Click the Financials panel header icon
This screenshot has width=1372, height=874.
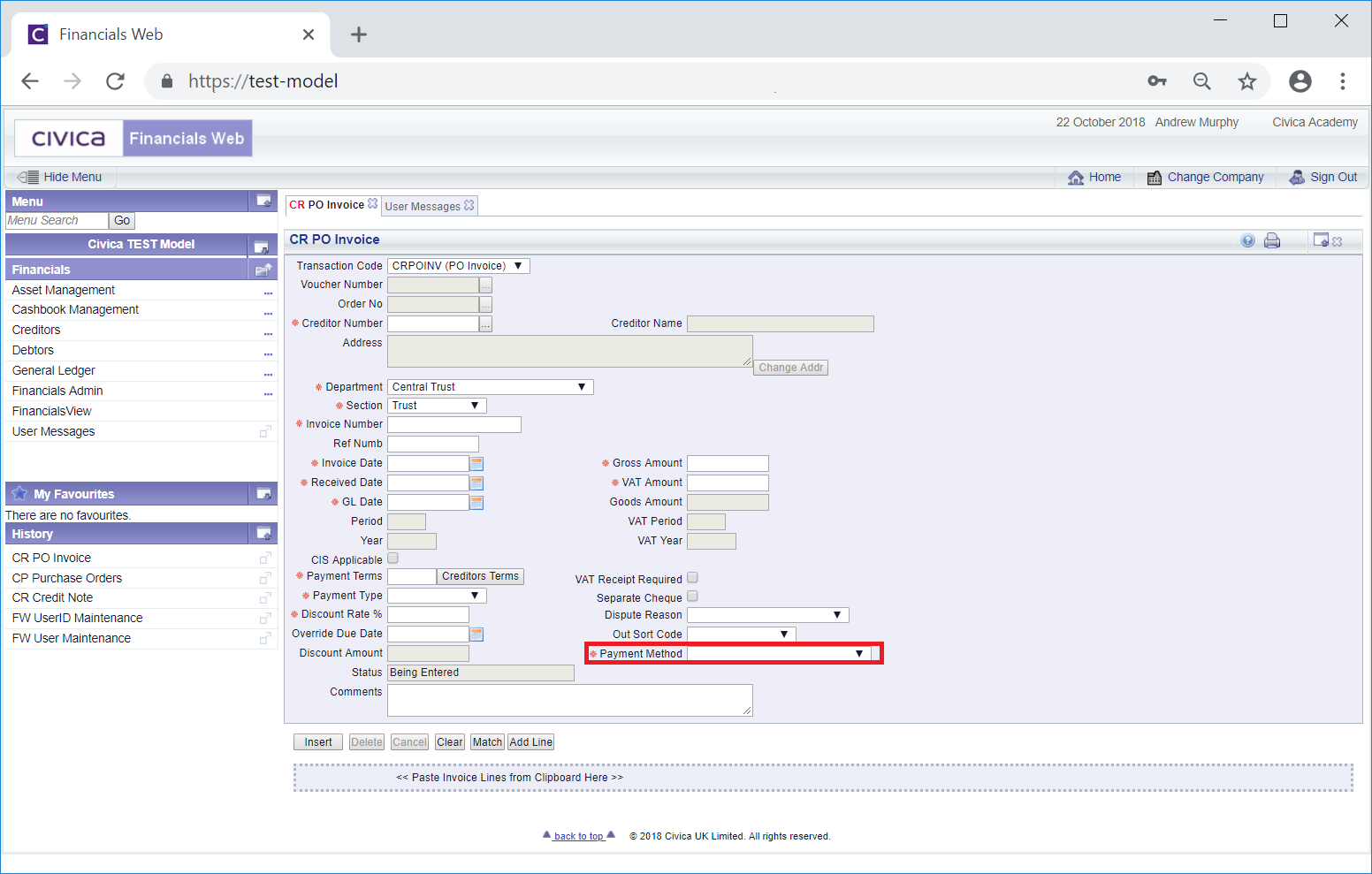click(263, 270)
